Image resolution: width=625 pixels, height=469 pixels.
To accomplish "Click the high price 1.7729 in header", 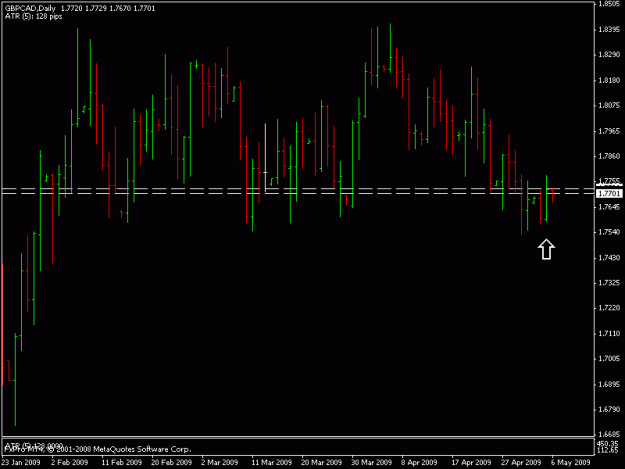I will pyautogui.click(x=96, y=8).
